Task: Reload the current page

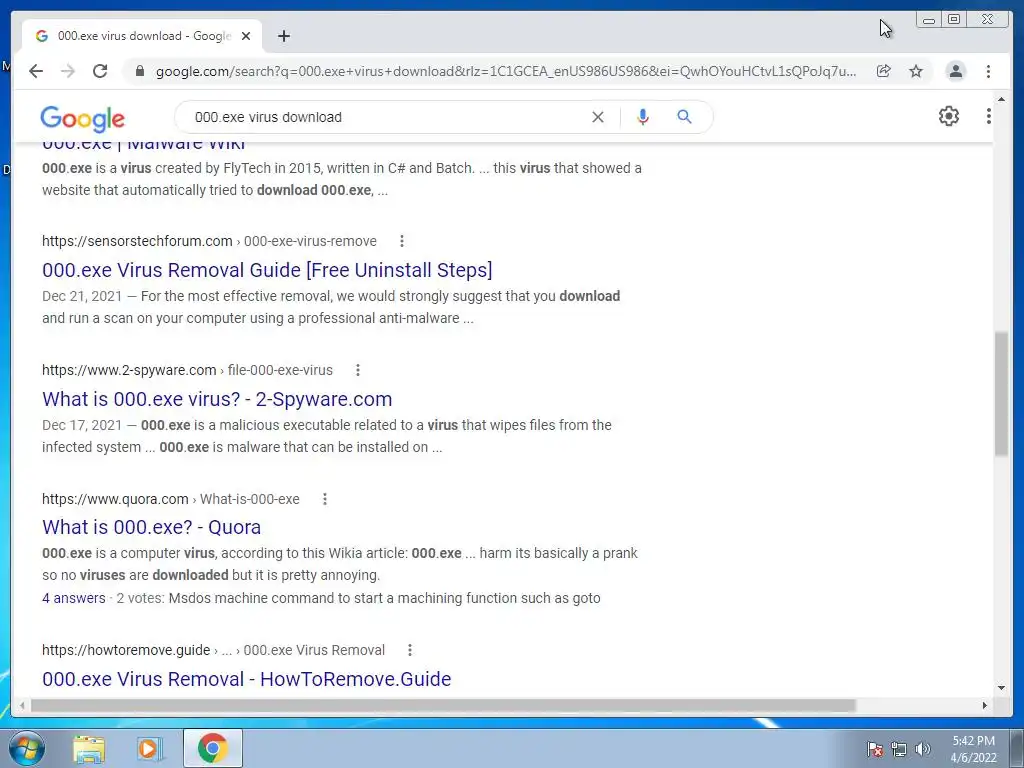Action: coord(100,71)
